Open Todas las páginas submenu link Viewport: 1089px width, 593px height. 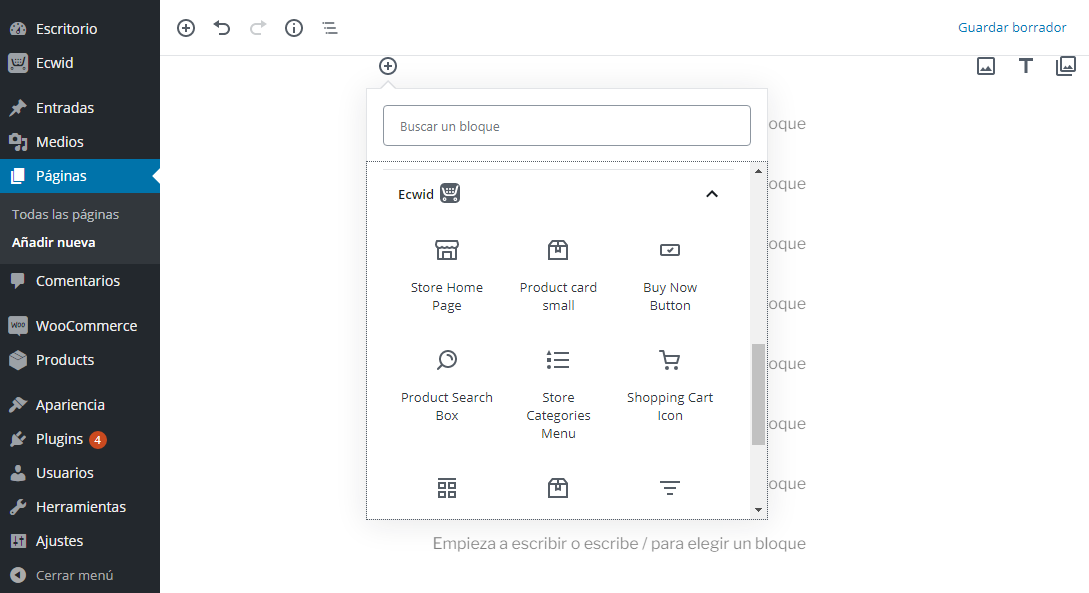click(x=65, y=215)
